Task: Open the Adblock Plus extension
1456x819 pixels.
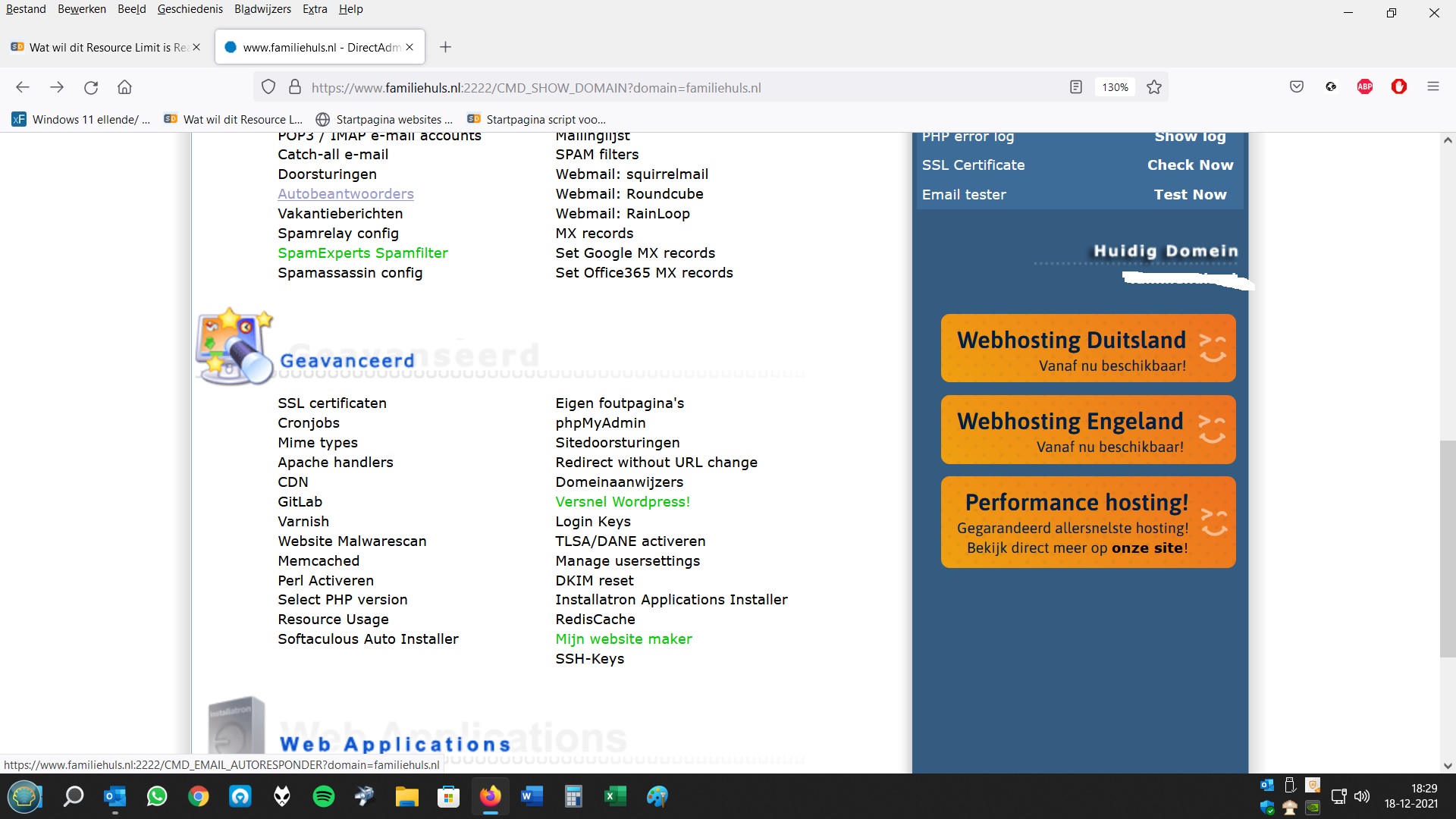Action: coord(1365,87)
